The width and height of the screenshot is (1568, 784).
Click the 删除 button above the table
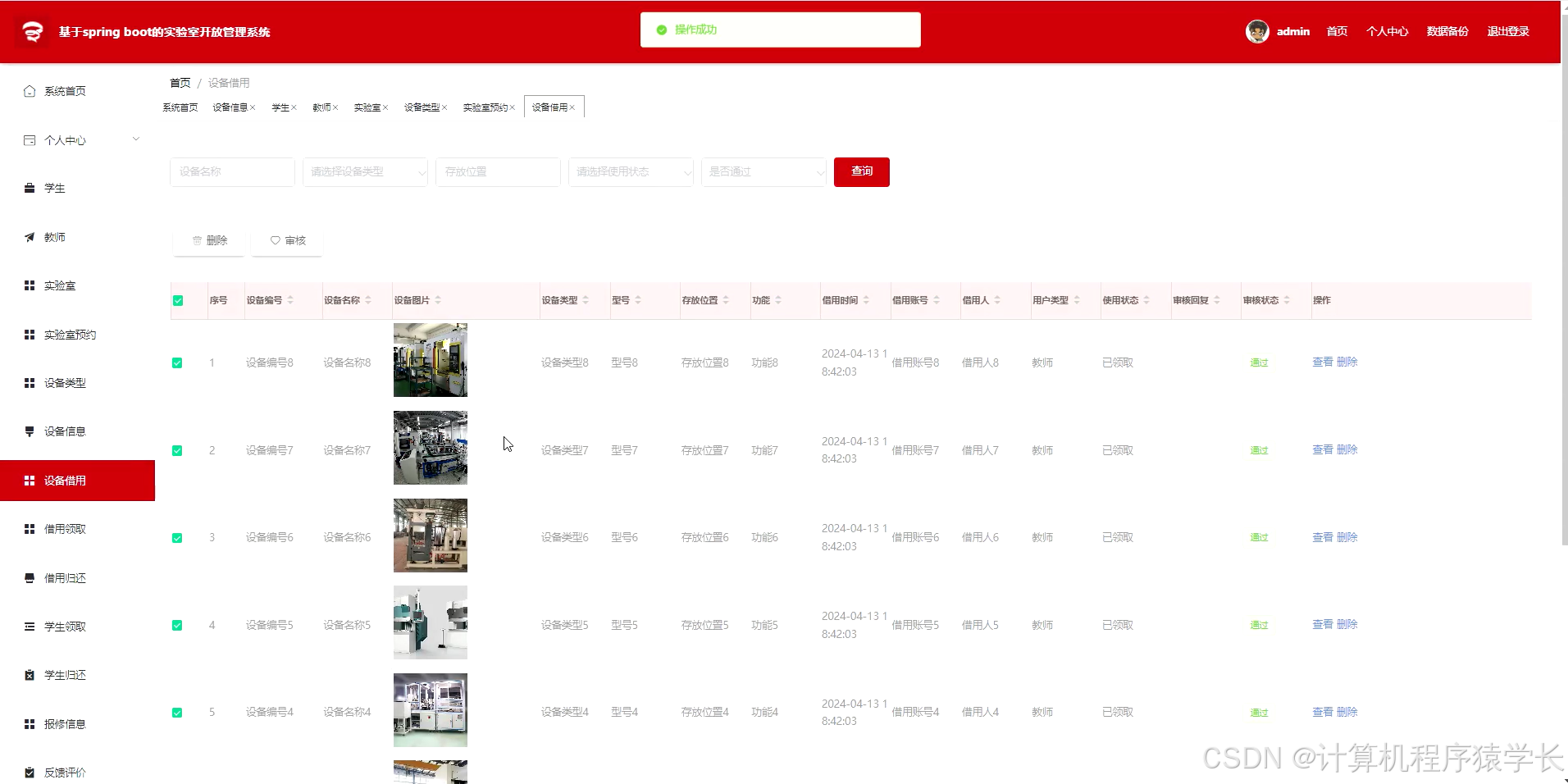tap(209, 241)
